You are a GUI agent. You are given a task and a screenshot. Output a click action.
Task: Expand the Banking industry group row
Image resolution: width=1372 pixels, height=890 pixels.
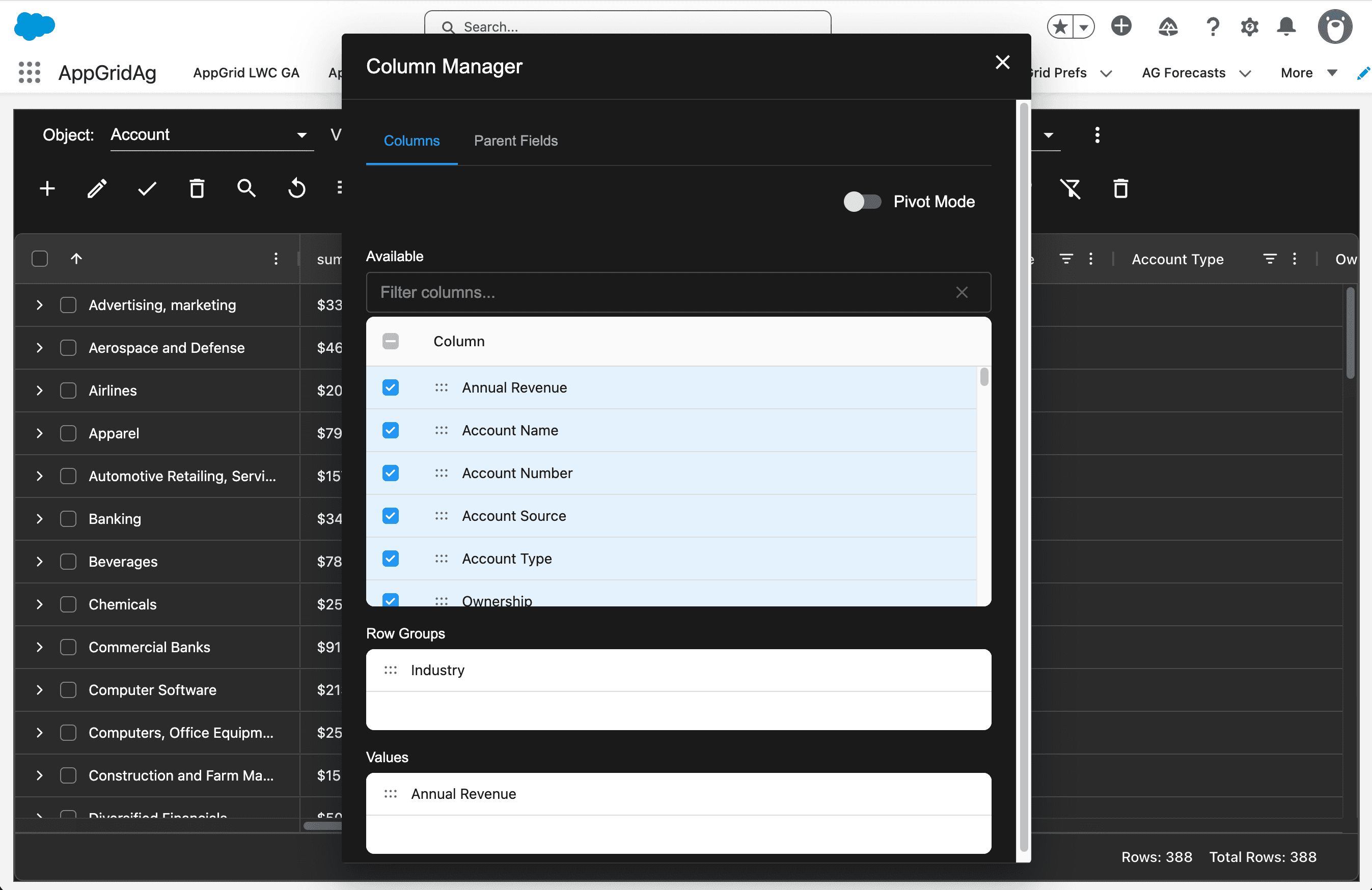coord(39,519)
